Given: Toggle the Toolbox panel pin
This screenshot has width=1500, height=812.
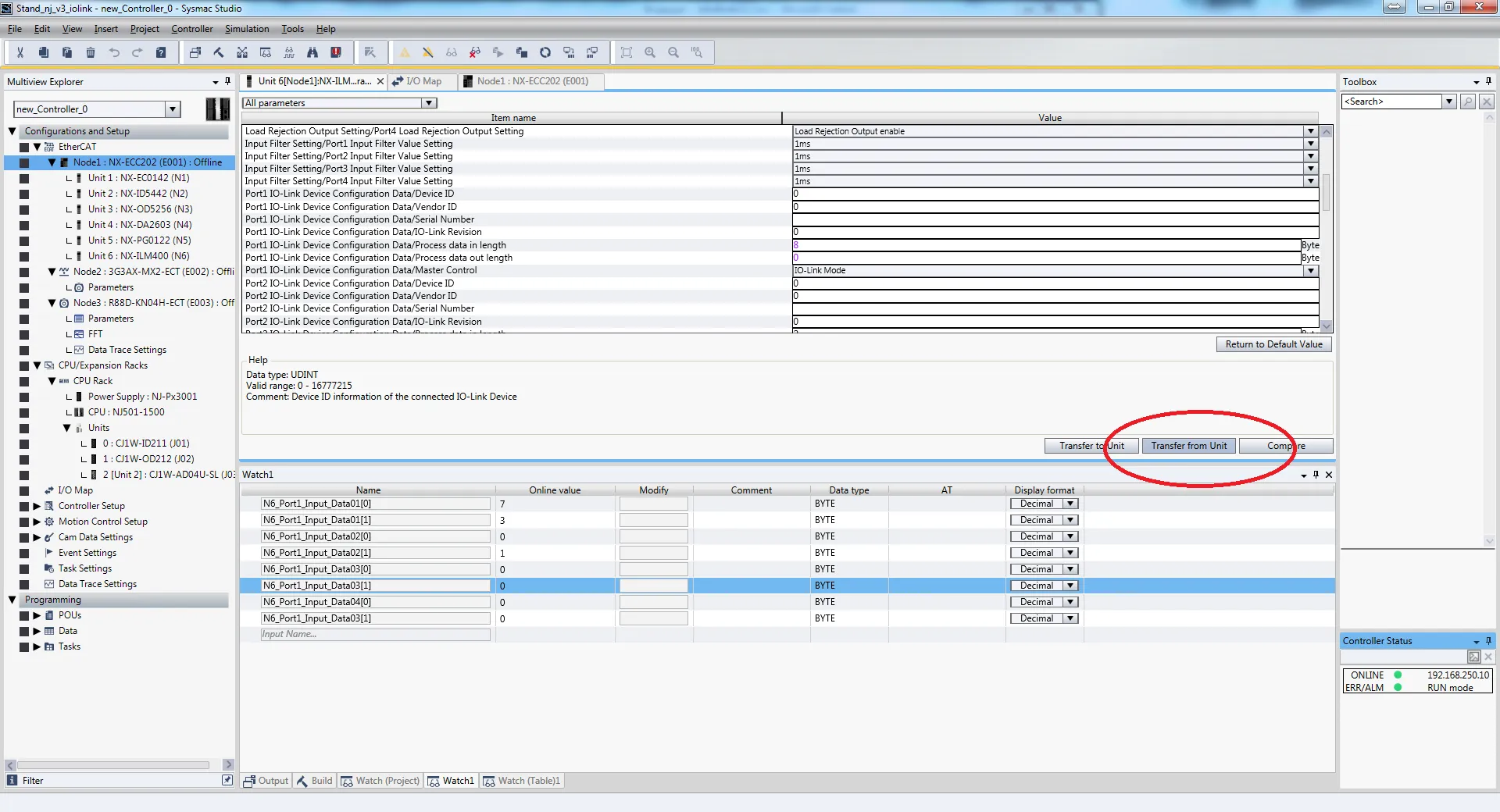Looking at the screenshot, I should coord(1488,81).
